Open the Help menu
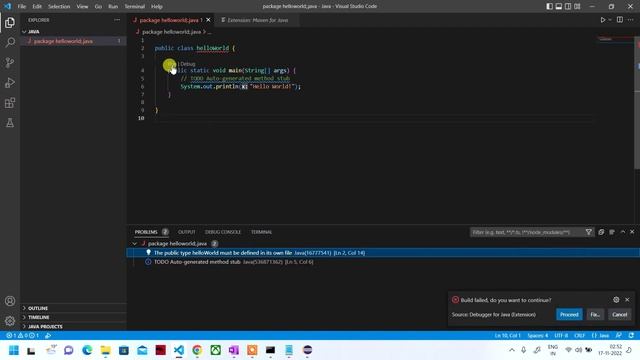 pyautogui.click(x=156, y=7)
